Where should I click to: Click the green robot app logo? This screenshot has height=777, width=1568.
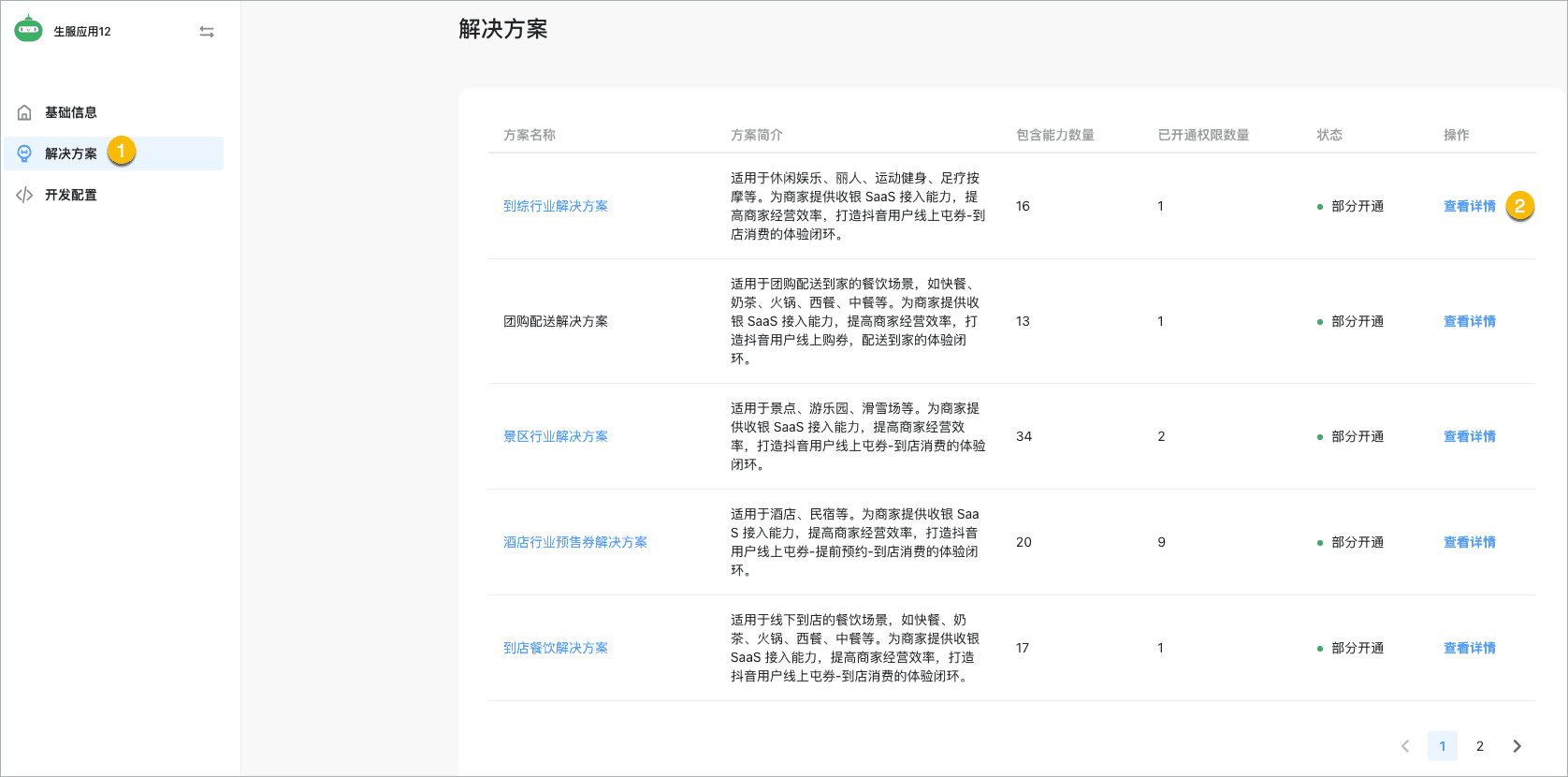[28, 29]
